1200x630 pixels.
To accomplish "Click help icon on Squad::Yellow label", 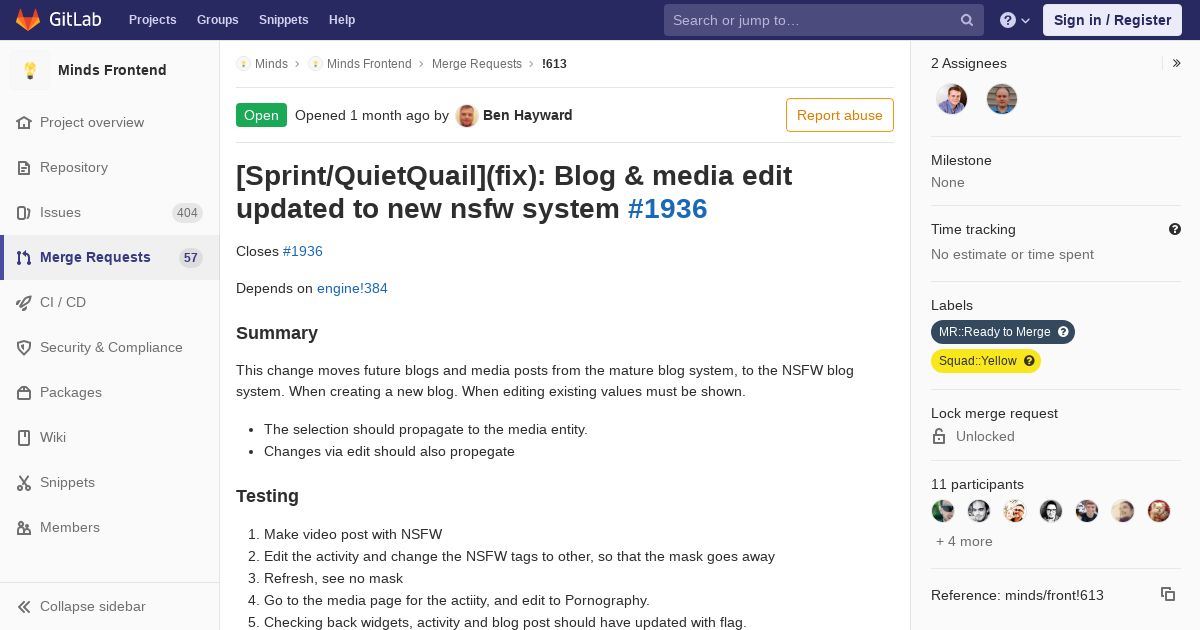I will pyautogui.click(x=1029, y=361).
